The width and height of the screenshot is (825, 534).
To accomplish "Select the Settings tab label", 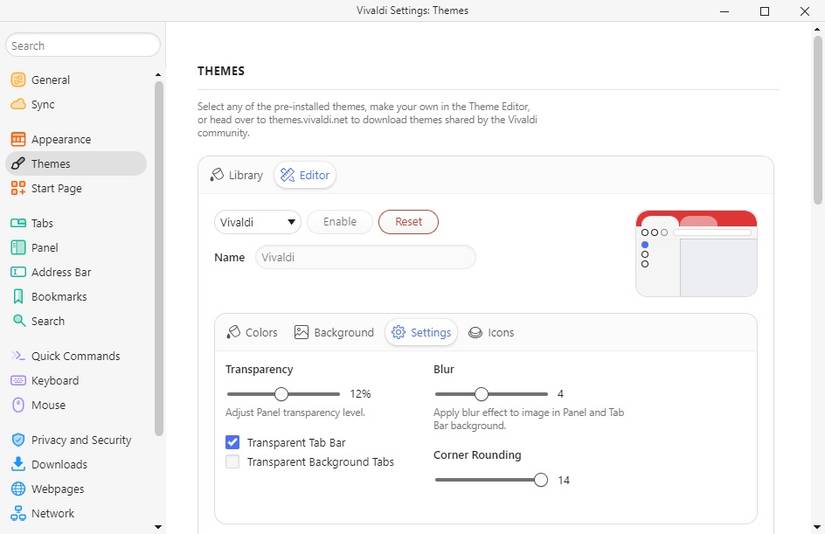I will point(431,333).
